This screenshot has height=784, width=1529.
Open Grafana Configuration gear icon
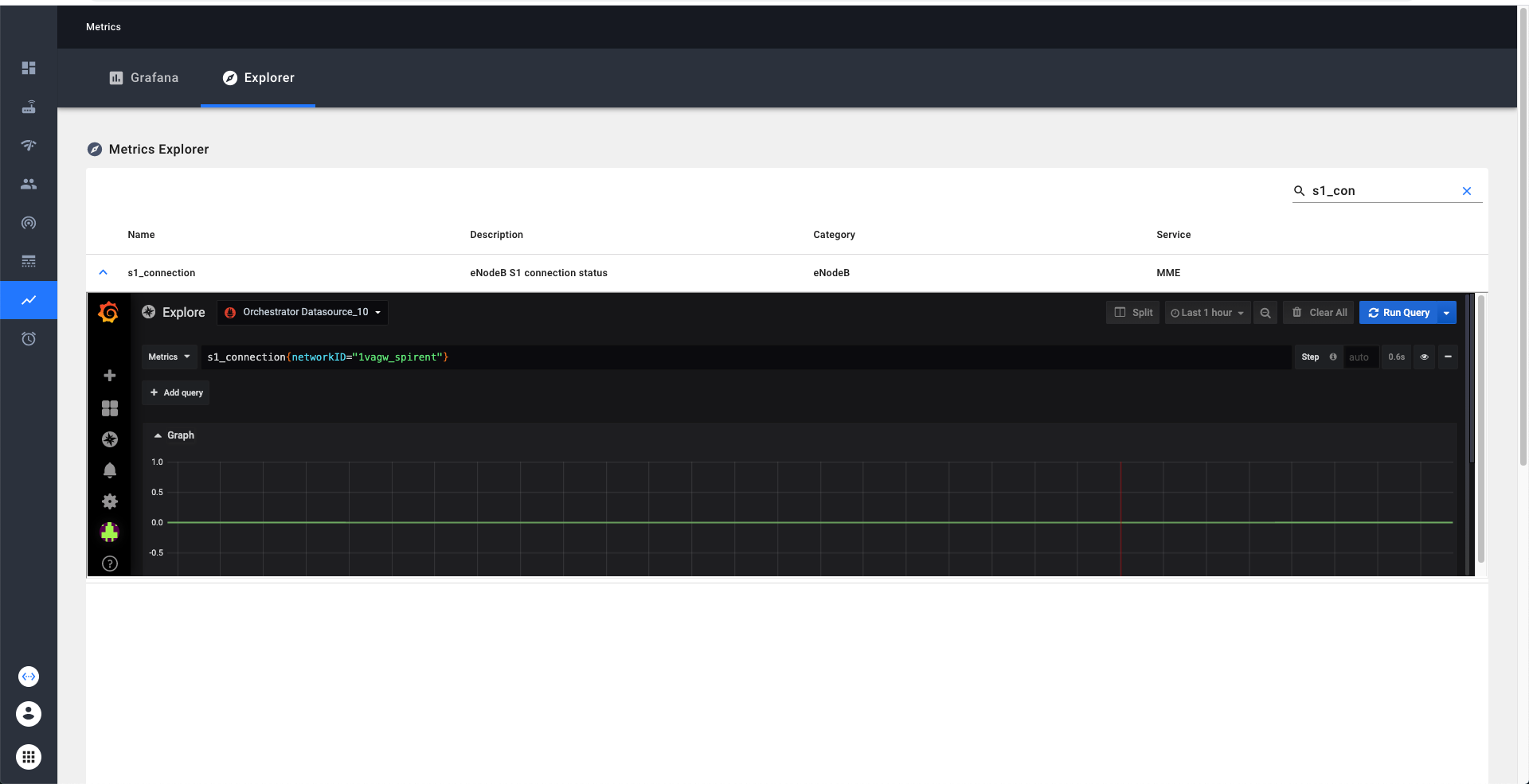(x=110, y=501)
